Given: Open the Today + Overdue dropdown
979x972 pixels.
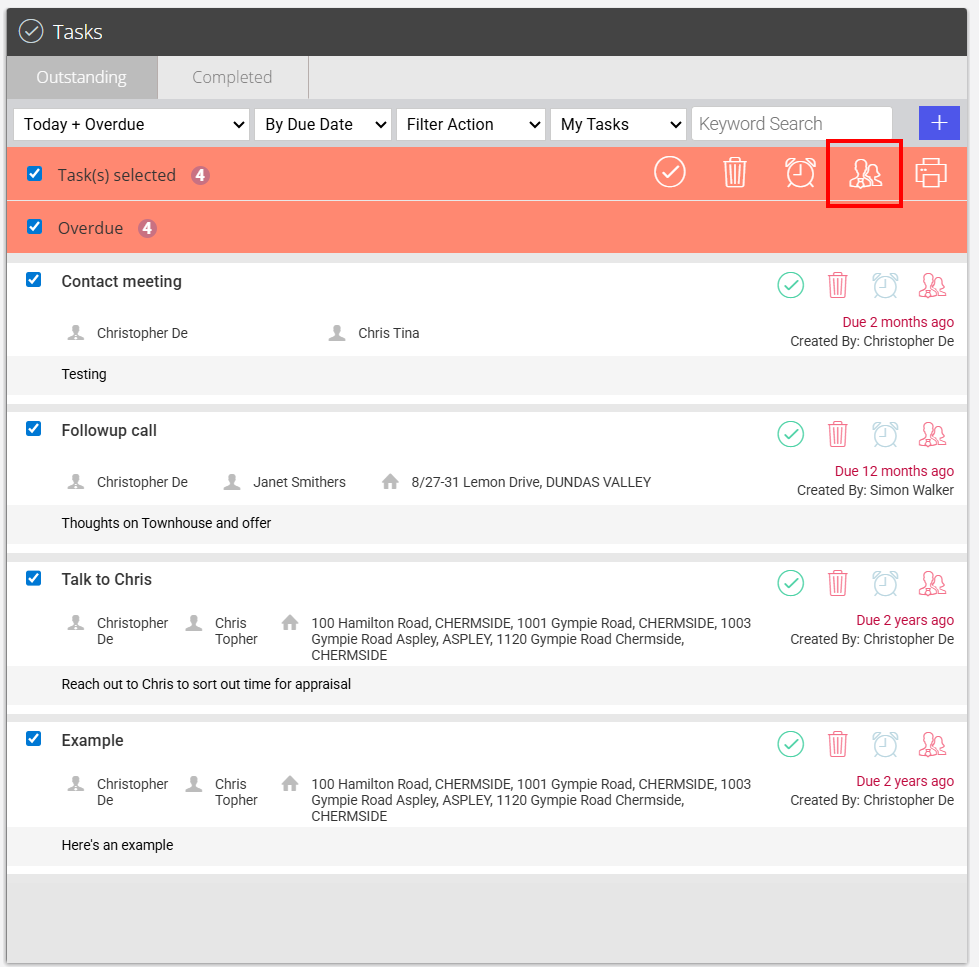Looking at the screenshot, I should 131,124.
